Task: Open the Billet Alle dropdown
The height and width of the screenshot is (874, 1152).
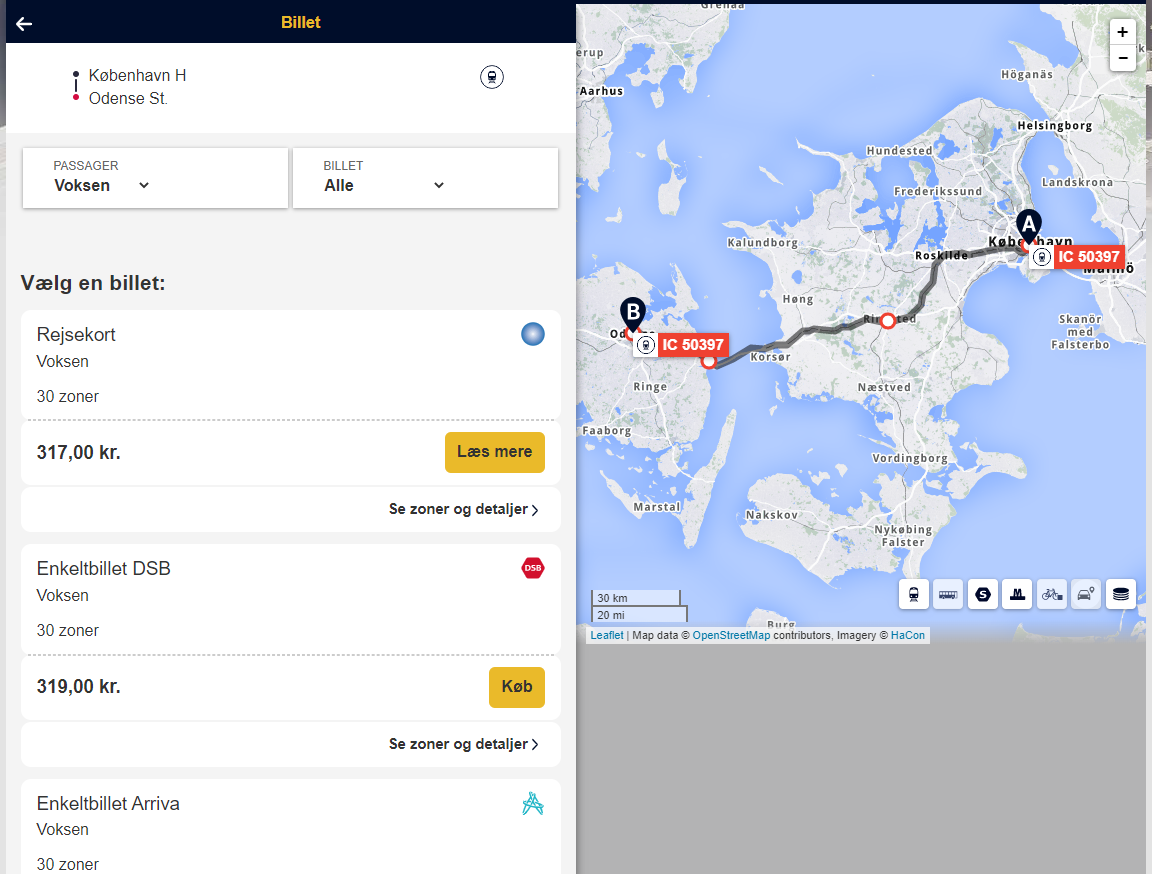Action: (x=425, y=178)
